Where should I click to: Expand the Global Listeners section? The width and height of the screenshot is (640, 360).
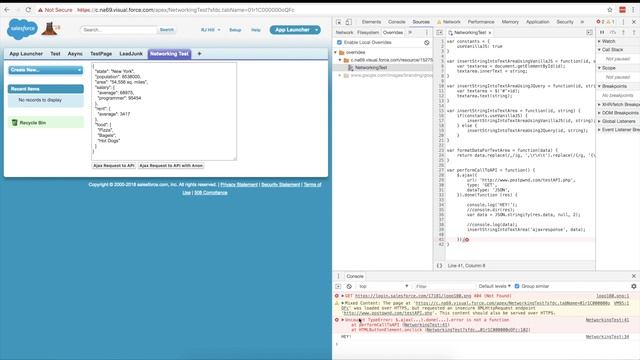point(599,121)
